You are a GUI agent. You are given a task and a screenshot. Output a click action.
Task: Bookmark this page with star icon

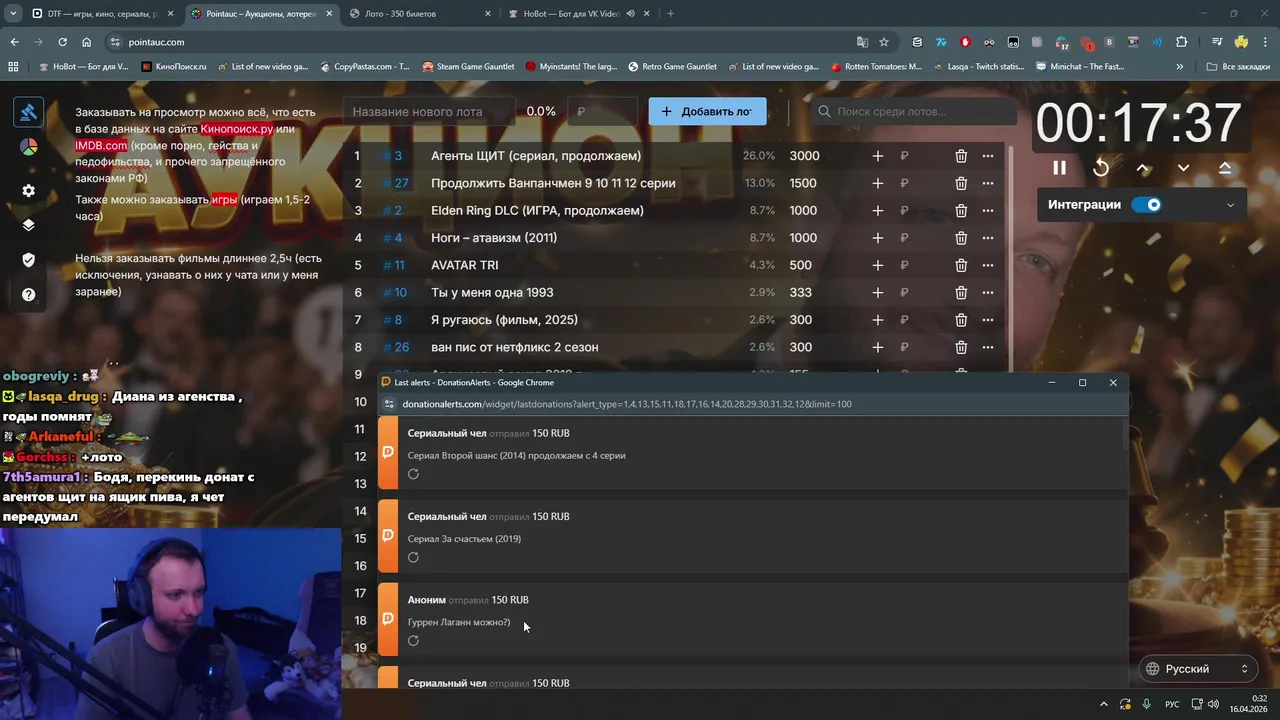(x=884, y=42)
